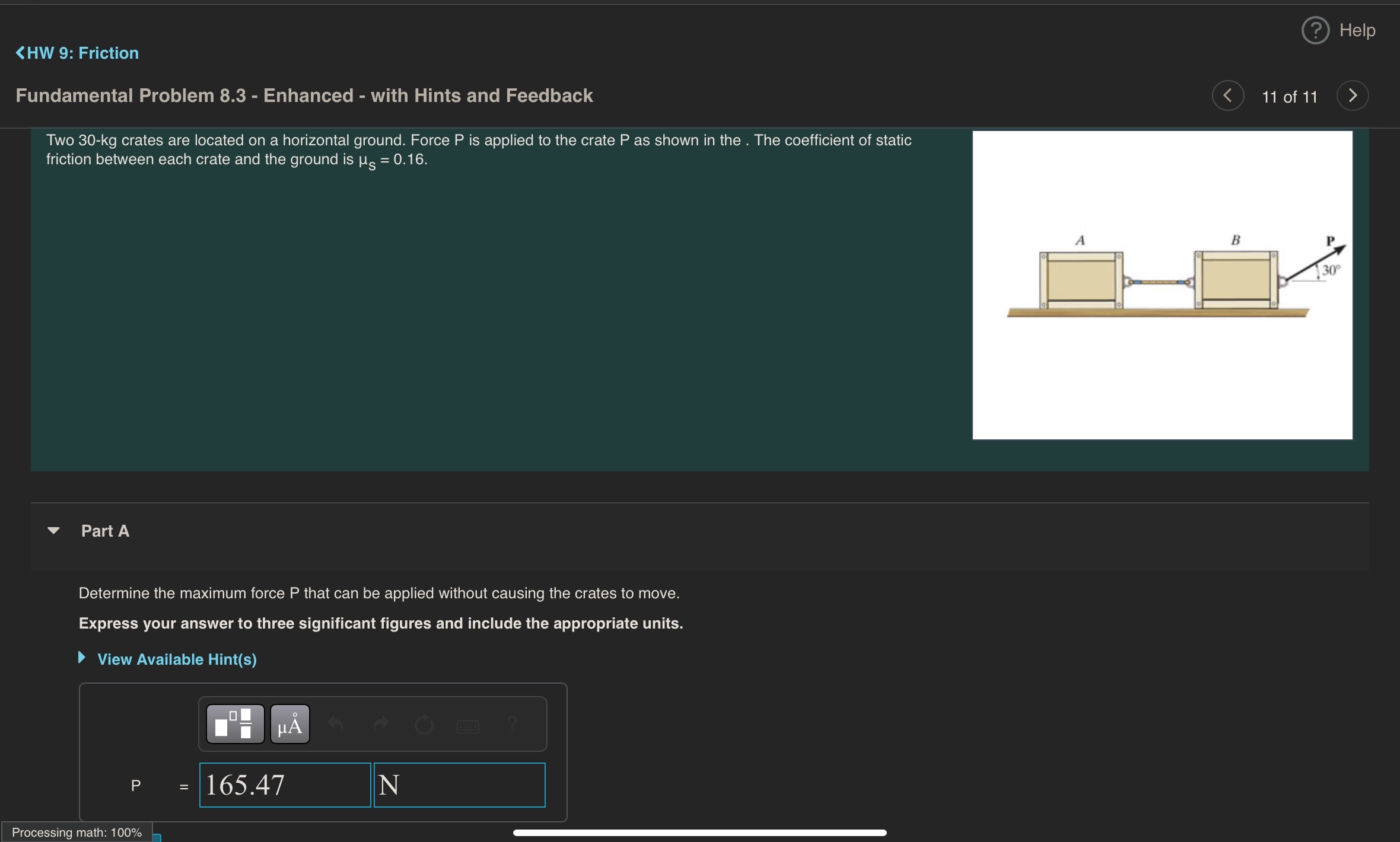Screen dimensions: 1400x842
Task: Select the units field containing N
Action: (x=460, y=784)
